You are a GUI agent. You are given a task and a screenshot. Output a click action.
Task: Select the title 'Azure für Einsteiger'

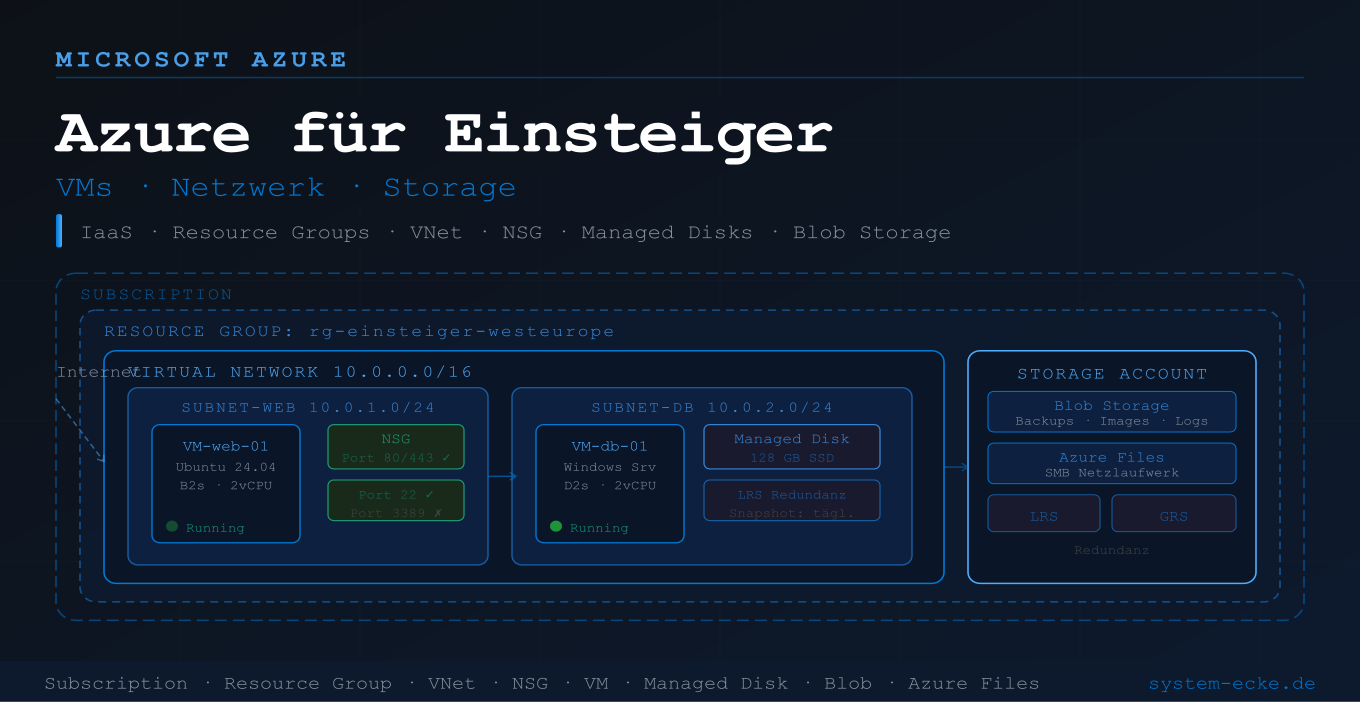443,132
